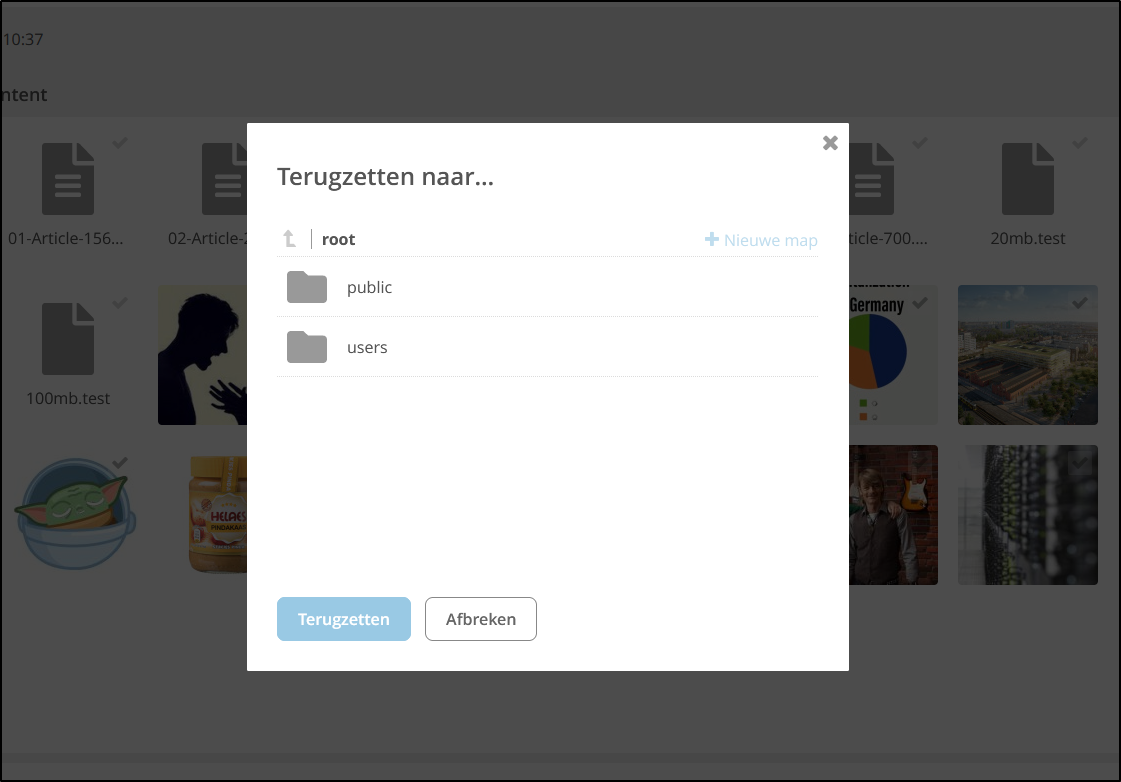The height and width of the screenshot is (782, 1121).
Task: Click the root breadcrumb label
Action: click(x=338, y=239)
